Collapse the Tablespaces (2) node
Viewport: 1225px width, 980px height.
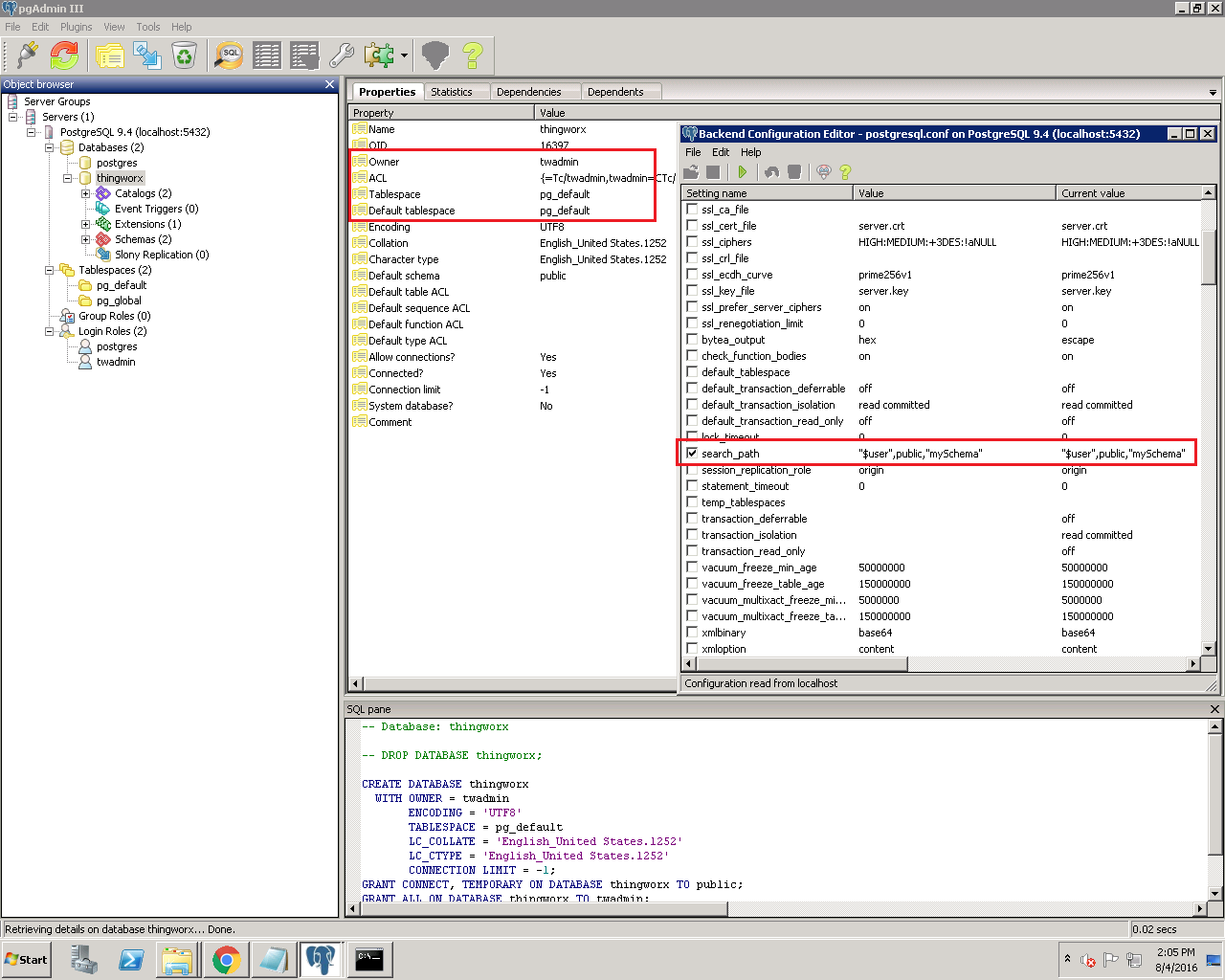49,270
